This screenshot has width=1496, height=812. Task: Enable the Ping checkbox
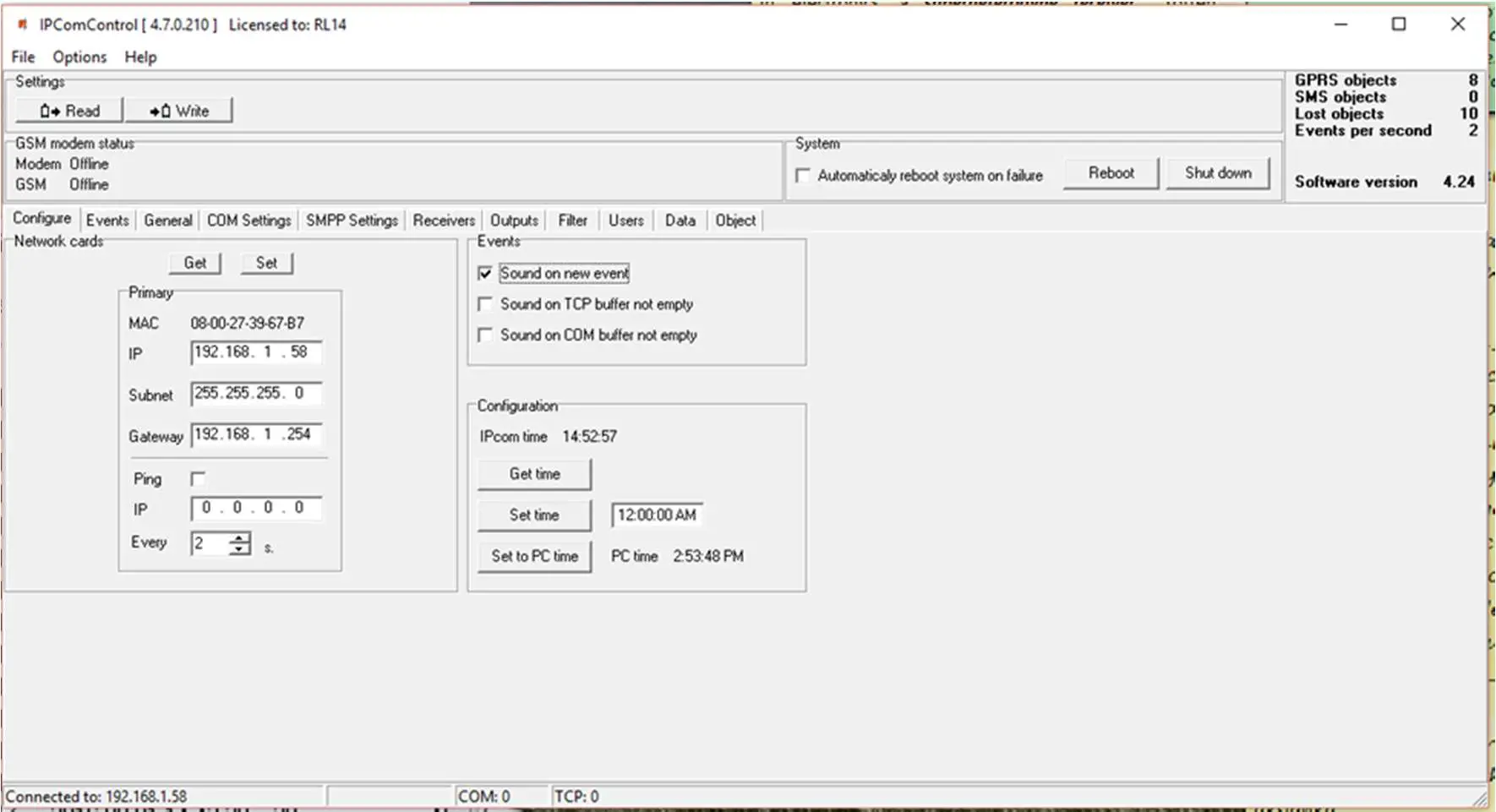click(x=197, y=478)
